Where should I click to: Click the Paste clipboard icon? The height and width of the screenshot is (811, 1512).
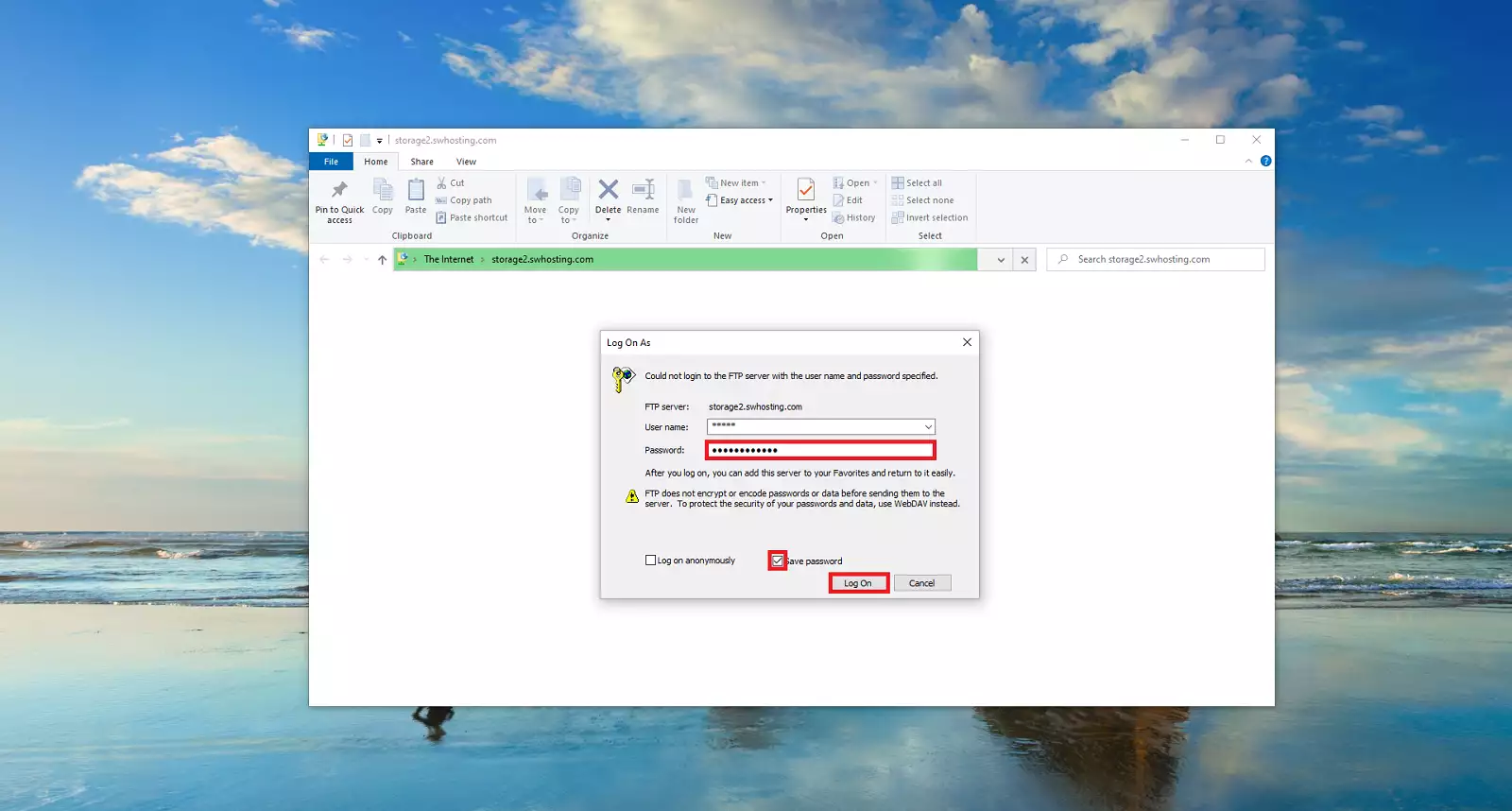(416, 190)
